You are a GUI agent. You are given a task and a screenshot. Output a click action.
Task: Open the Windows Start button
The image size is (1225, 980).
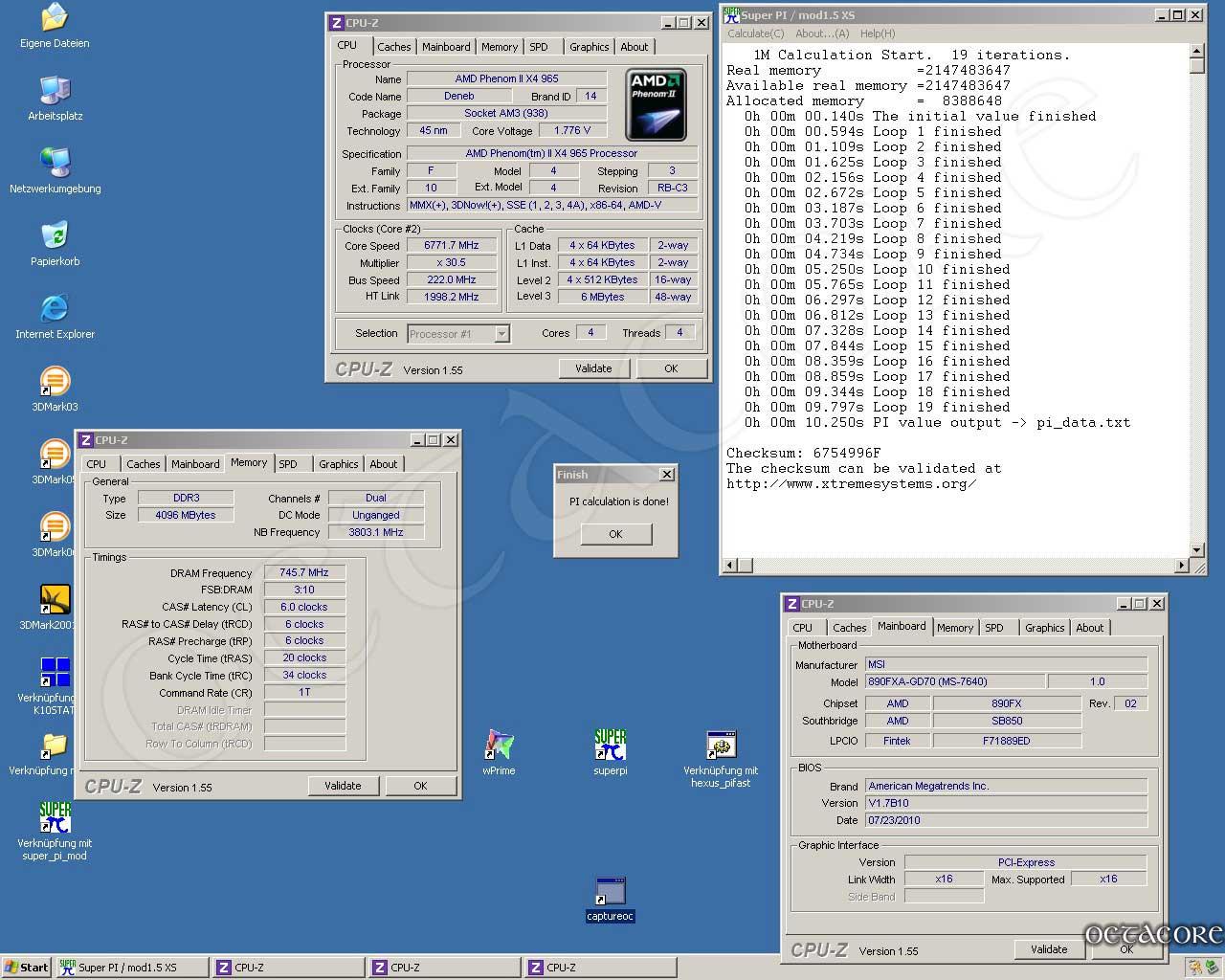[27, 968]
